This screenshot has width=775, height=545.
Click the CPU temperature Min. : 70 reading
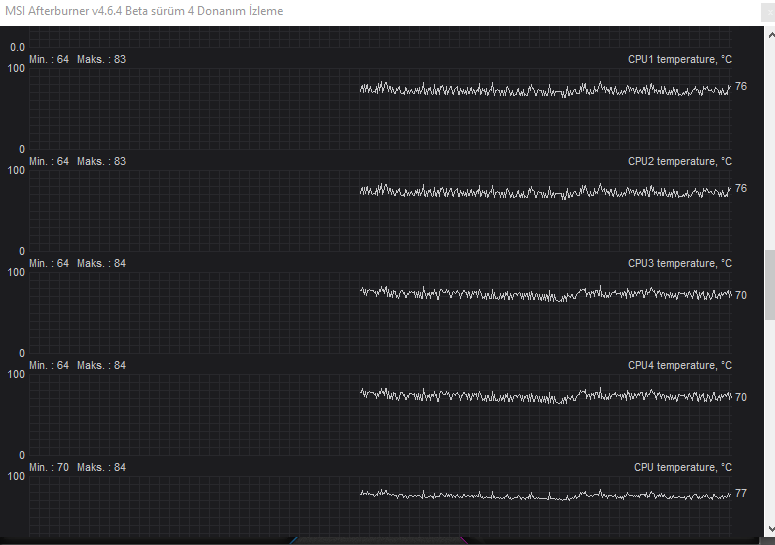[x=49, y=467]
